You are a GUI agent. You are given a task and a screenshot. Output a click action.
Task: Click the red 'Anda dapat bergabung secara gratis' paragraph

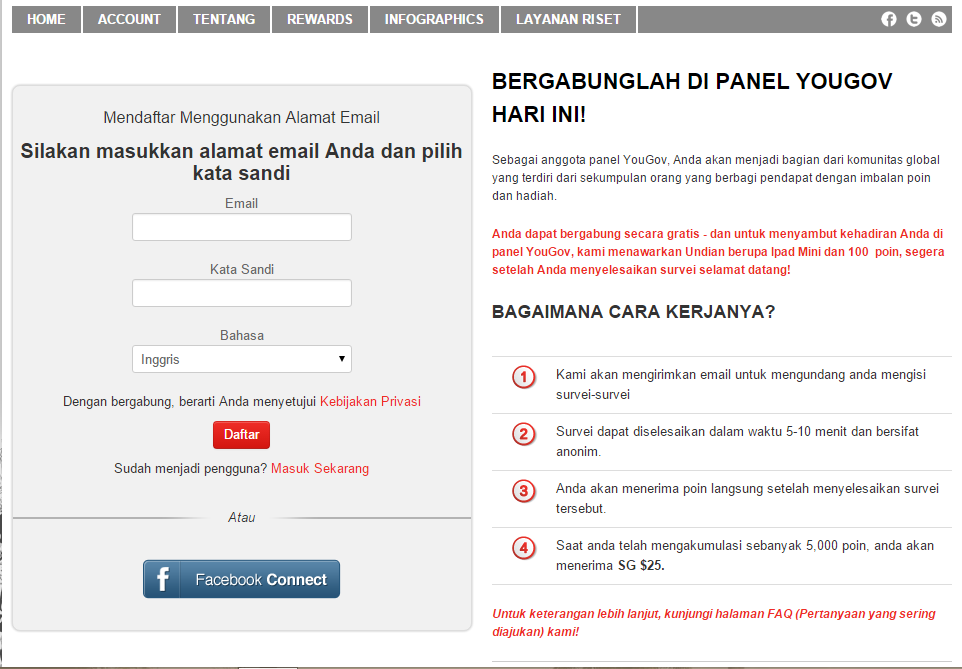click(x=718, y=252)
